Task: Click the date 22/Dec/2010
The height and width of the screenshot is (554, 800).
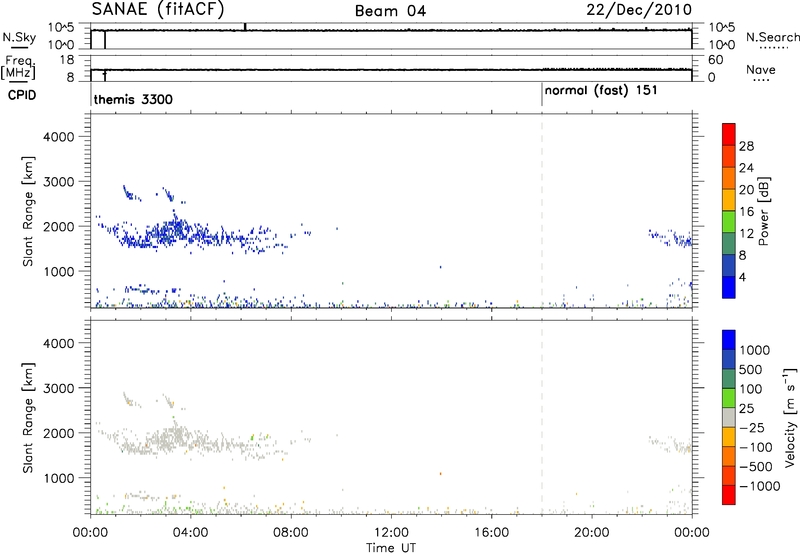Action: pyautogui.click(x=639, y=10)
